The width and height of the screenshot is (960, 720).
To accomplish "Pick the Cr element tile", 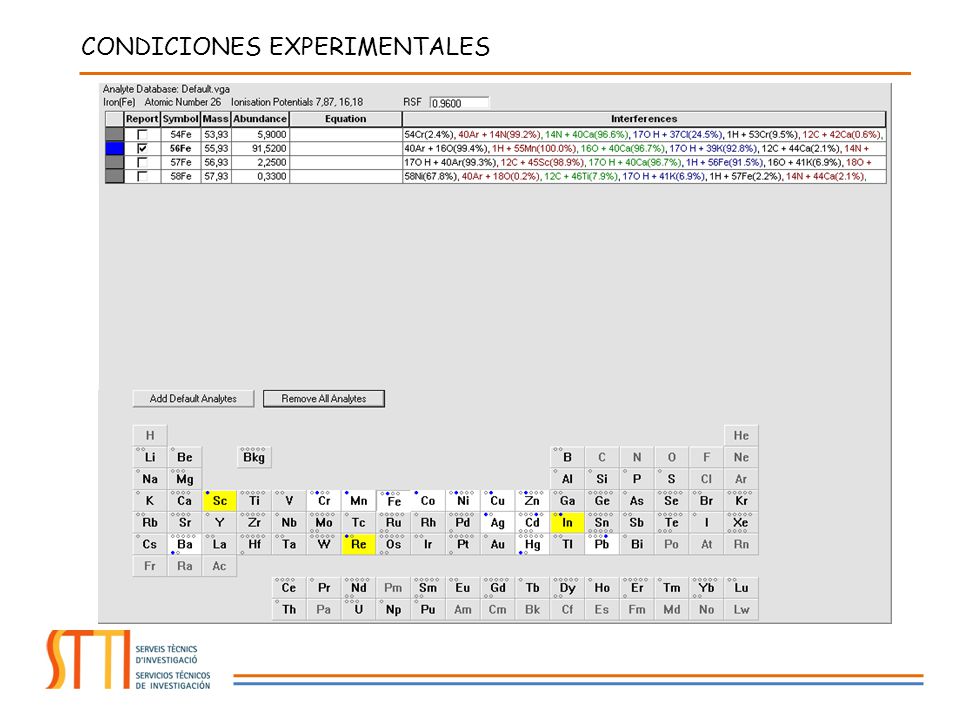I will [324, 501].
